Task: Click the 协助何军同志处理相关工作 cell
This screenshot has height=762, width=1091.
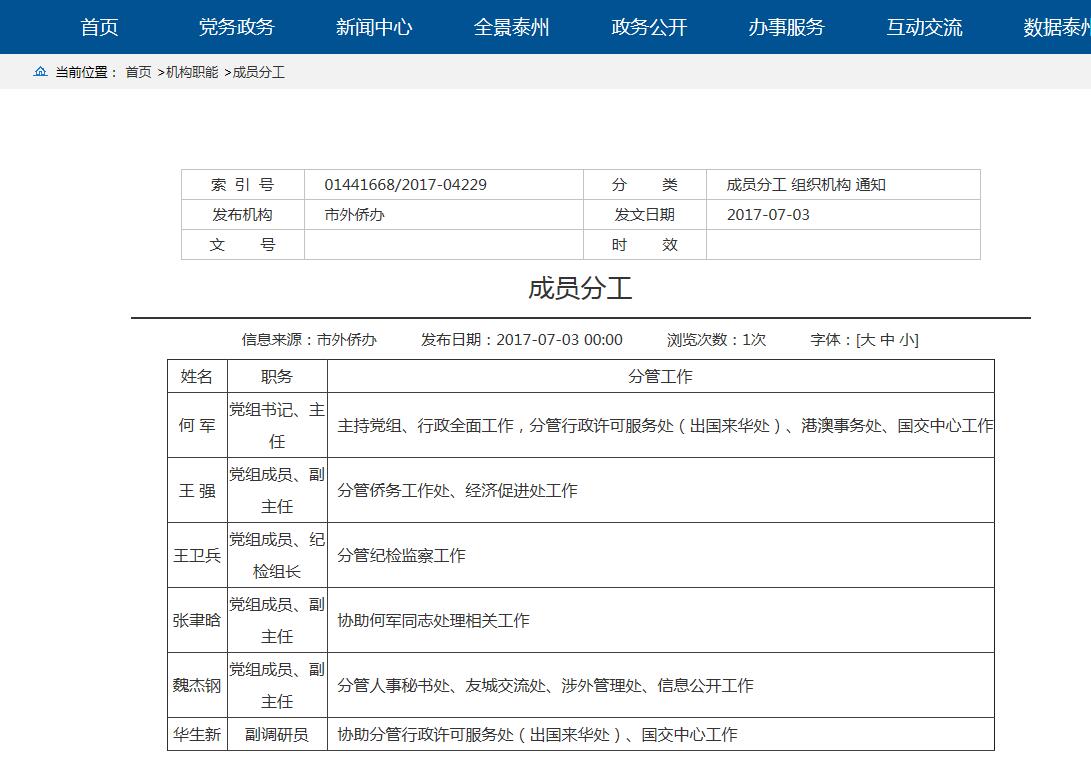Action: pos(660,620)
